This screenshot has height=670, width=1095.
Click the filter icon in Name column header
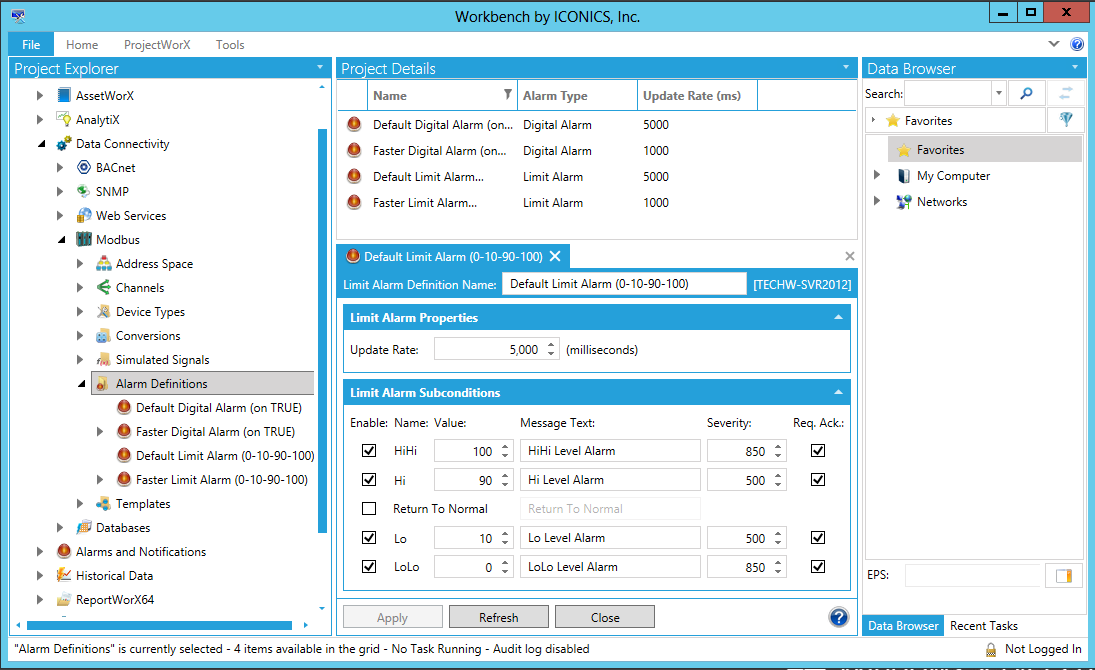coord(507,95)
